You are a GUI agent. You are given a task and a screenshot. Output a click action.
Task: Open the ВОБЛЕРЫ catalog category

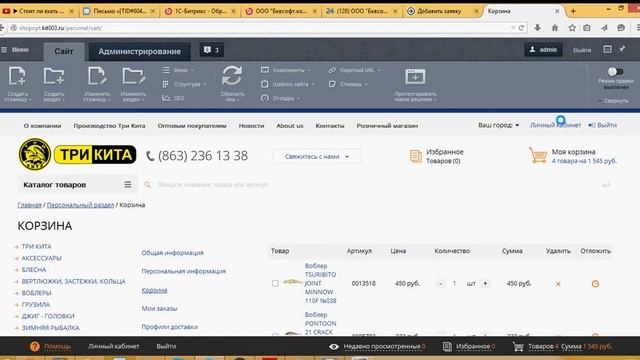[36, 293]
